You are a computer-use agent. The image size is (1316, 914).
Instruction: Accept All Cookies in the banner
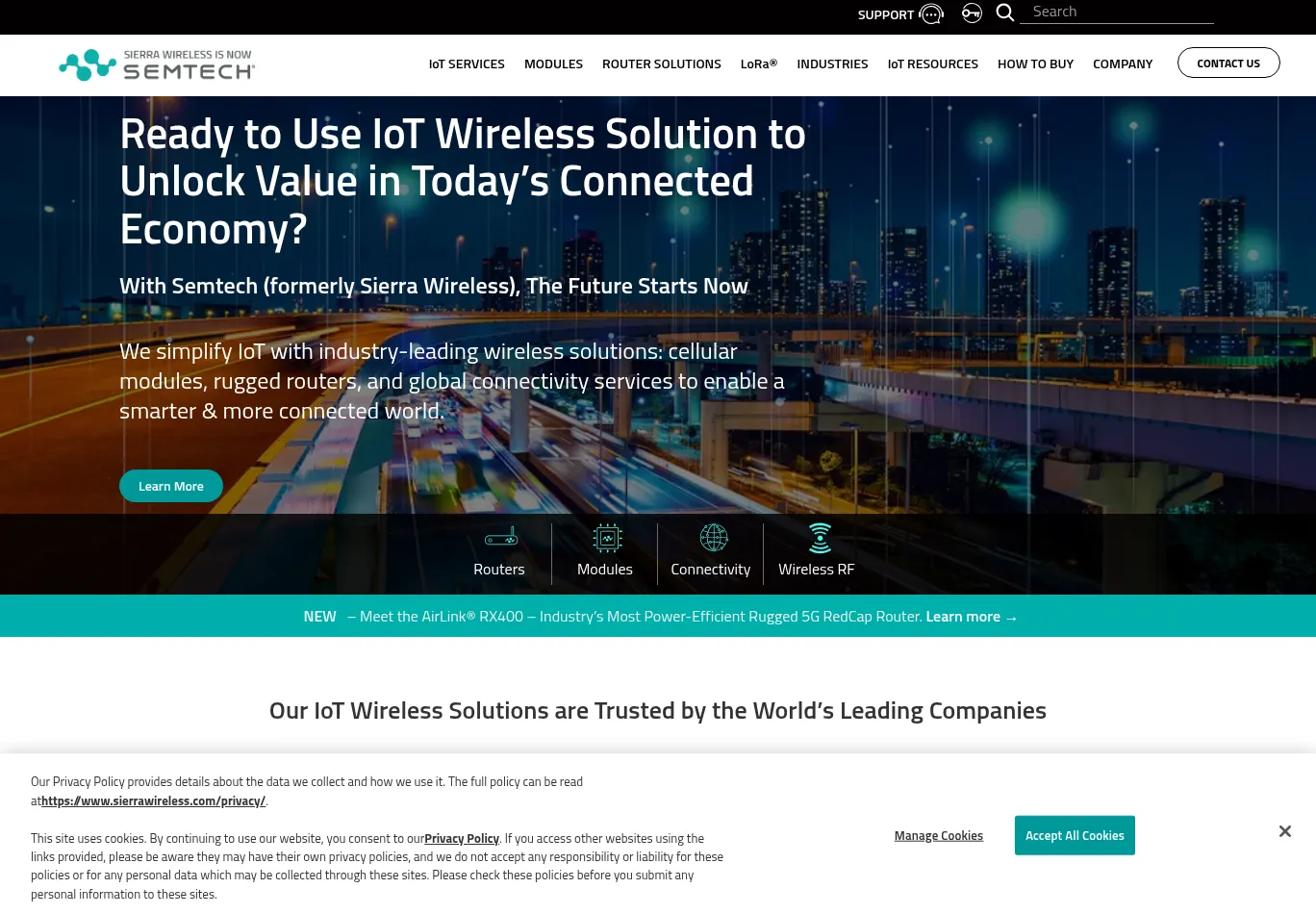pos(1075,835)
